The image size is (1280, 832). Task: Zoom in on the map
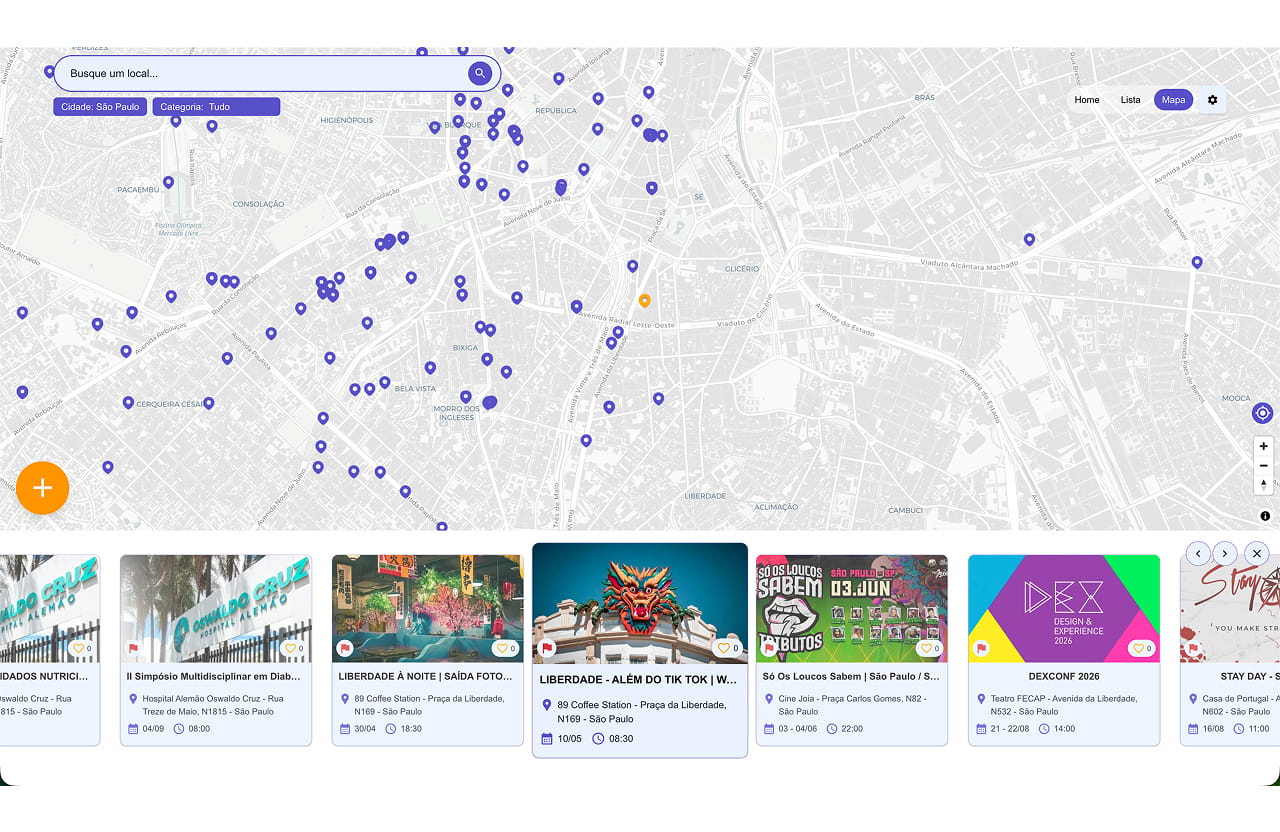pyautogui.click(x=1264, y=446)
